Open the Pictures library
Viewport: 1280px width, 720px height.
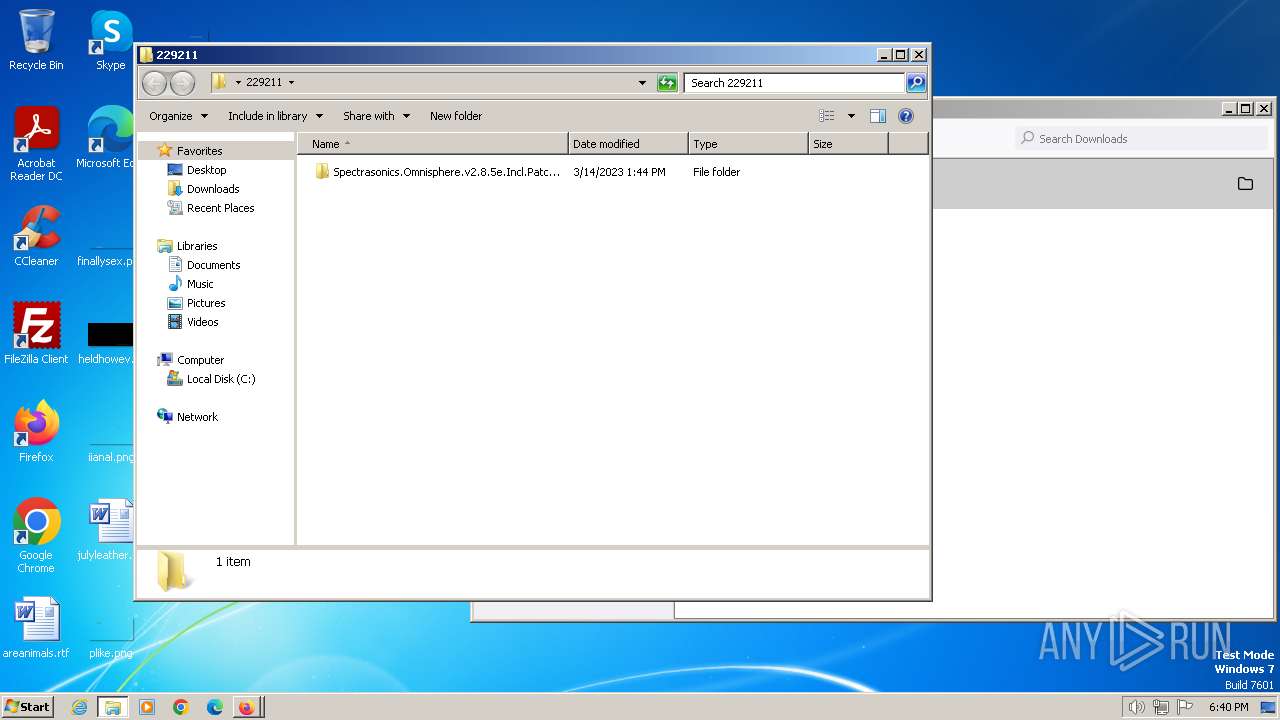point(206,303)
